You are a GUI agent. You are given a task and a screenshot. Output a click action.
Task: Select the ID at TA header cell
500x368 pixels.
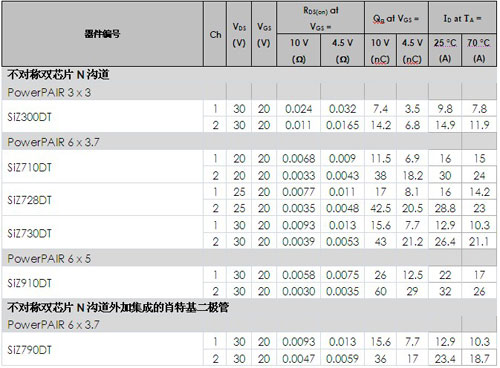coord(462,18)
